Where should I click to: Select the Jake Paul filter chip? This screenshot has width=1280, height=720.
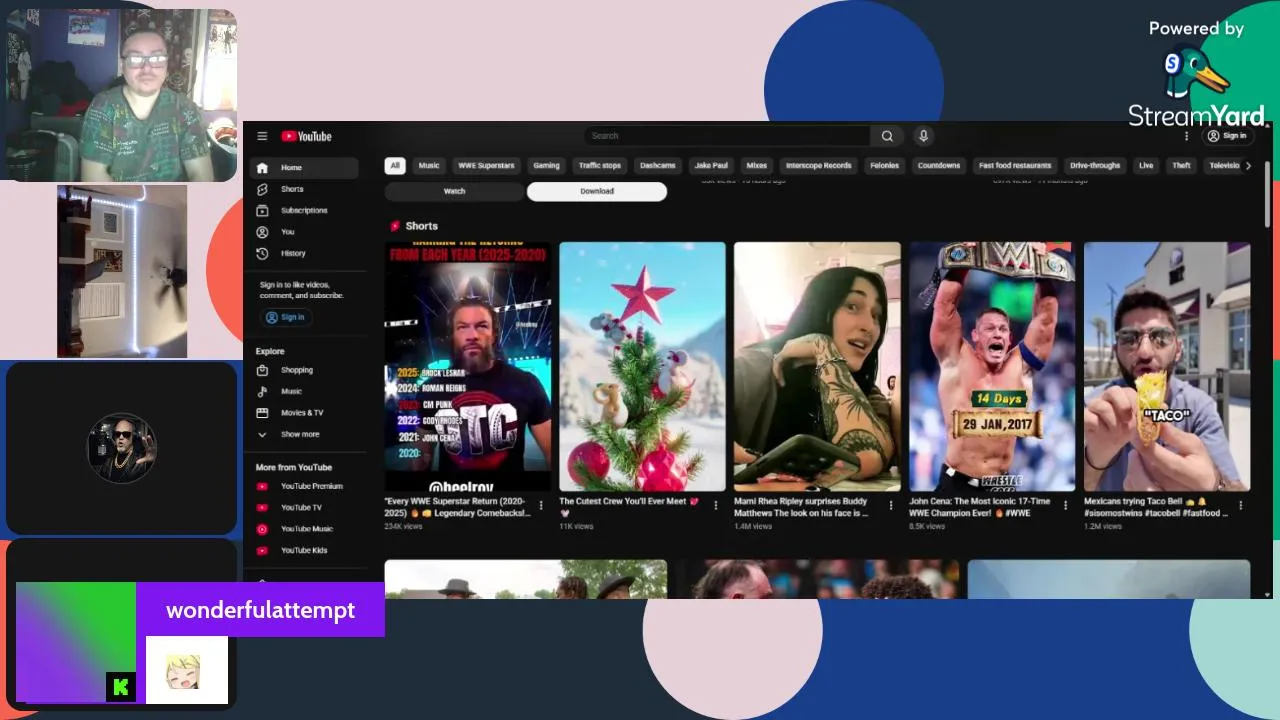pos(712,166)
